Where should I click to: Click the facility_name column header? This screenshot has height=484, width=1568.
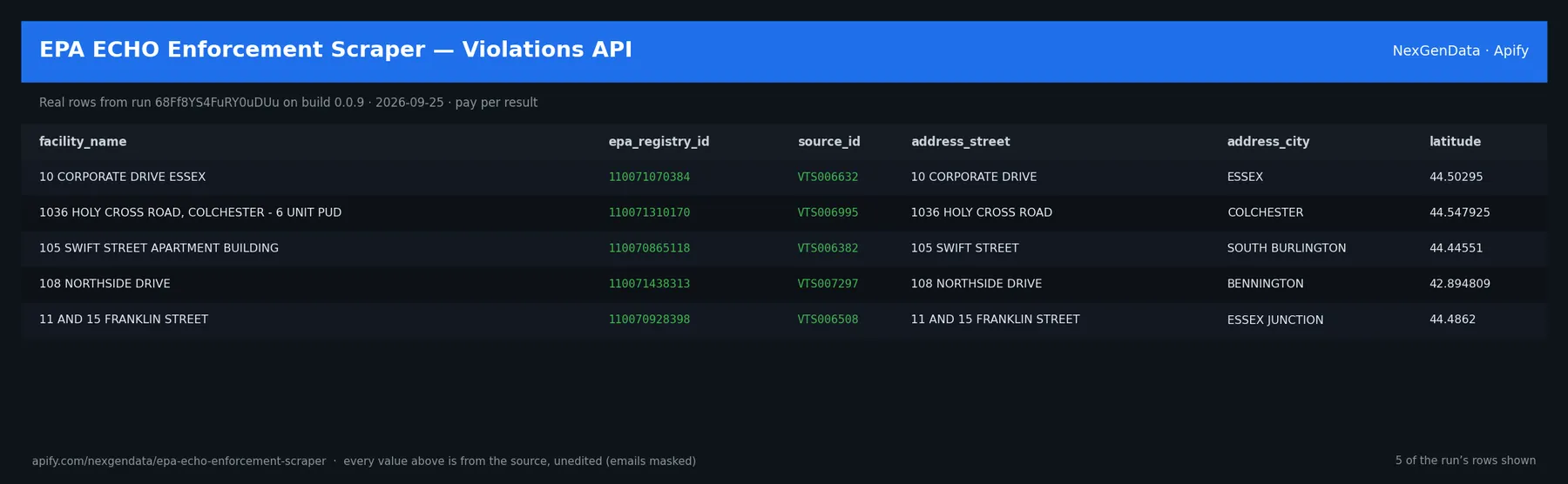83,142
